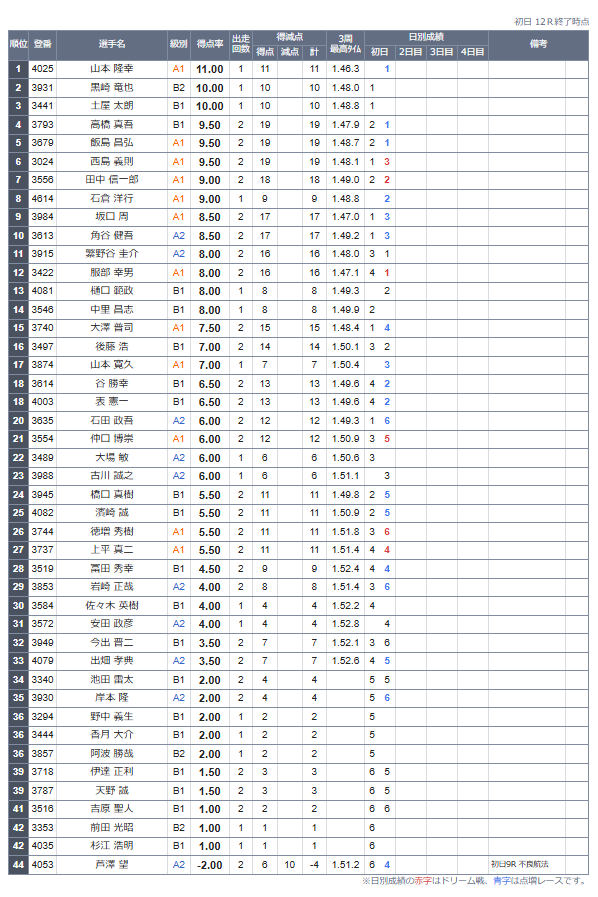Image resolution: width=598 pixels, height=897 pixels.
Task: Click the 初日 12R終了時点 caption
Action: pyautogui.click(x=551, y=22)
